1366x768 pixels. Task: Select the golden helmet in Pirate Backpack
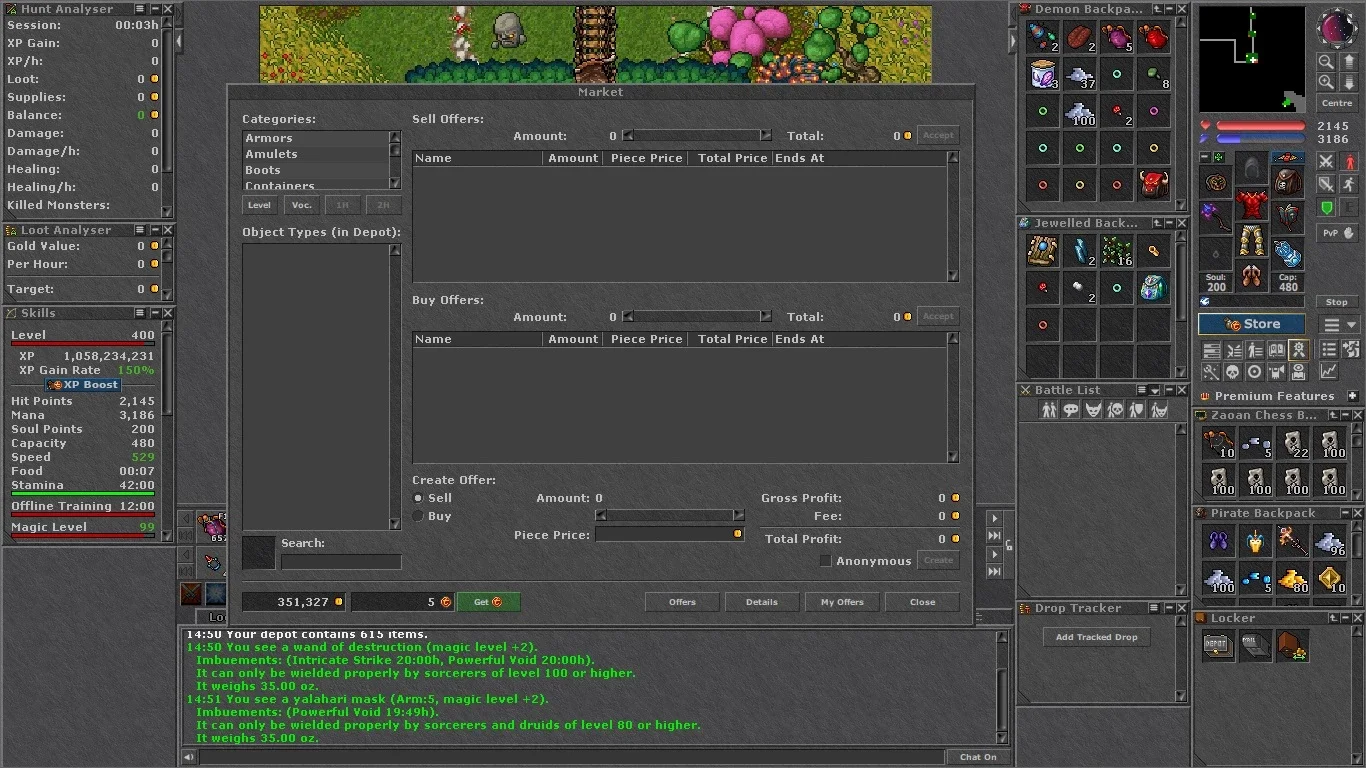1256,541
